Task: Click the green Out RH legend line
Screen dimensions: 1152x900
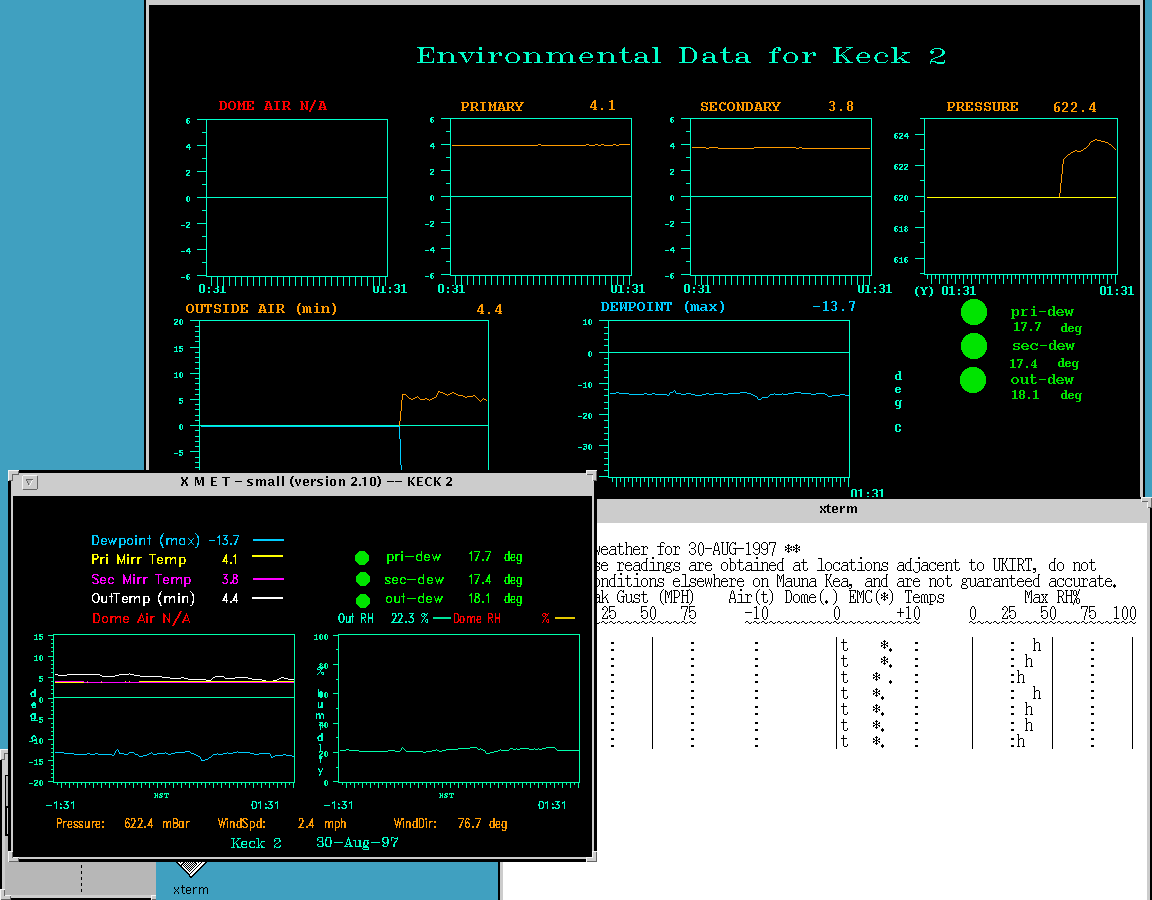Action: coord(442,619)
